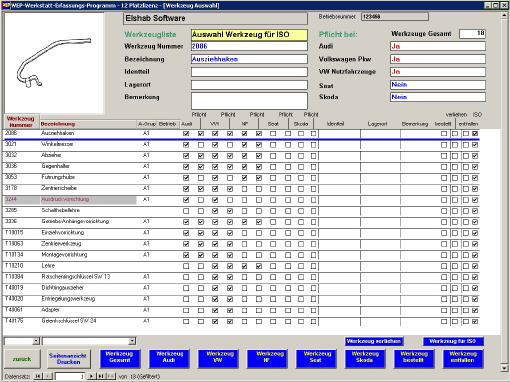Viewport: 510px width, 382px height.
Task: Click the empty Lagerort field
Action: (249, 85)
